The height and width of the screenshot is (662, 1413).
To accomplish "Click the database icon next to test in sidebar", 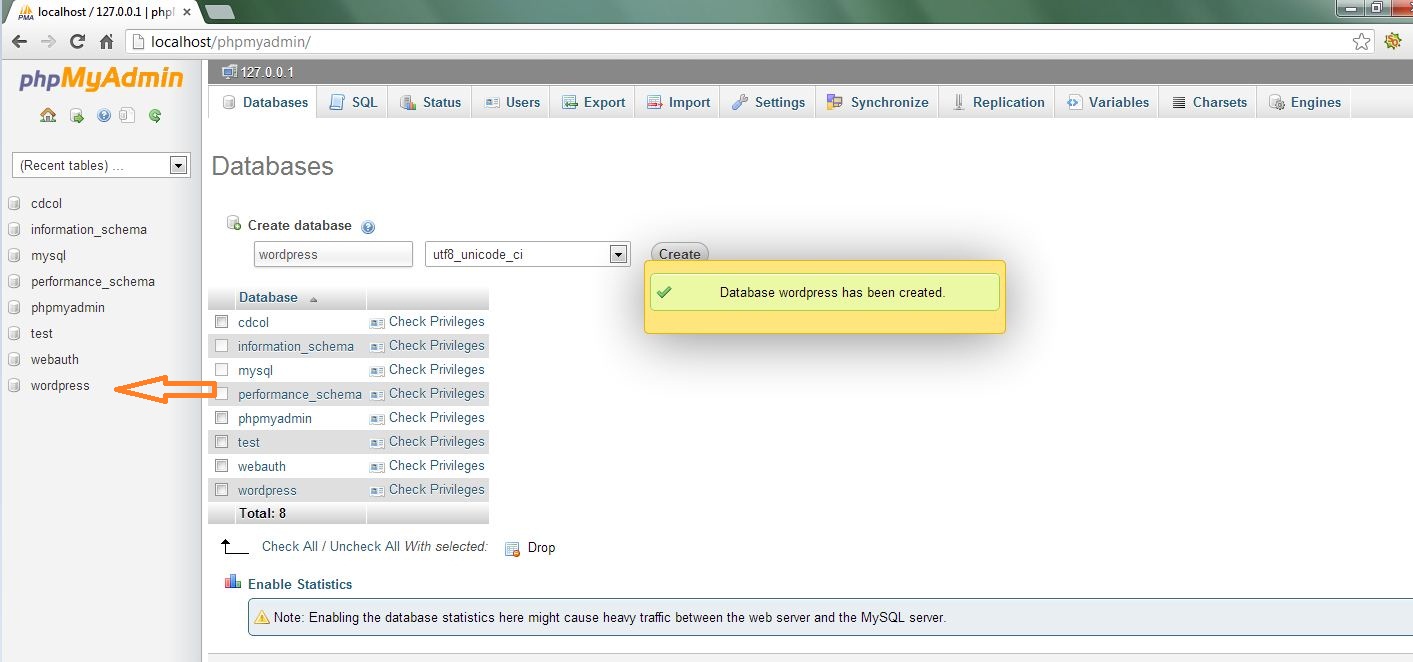I will click(14, 333).
